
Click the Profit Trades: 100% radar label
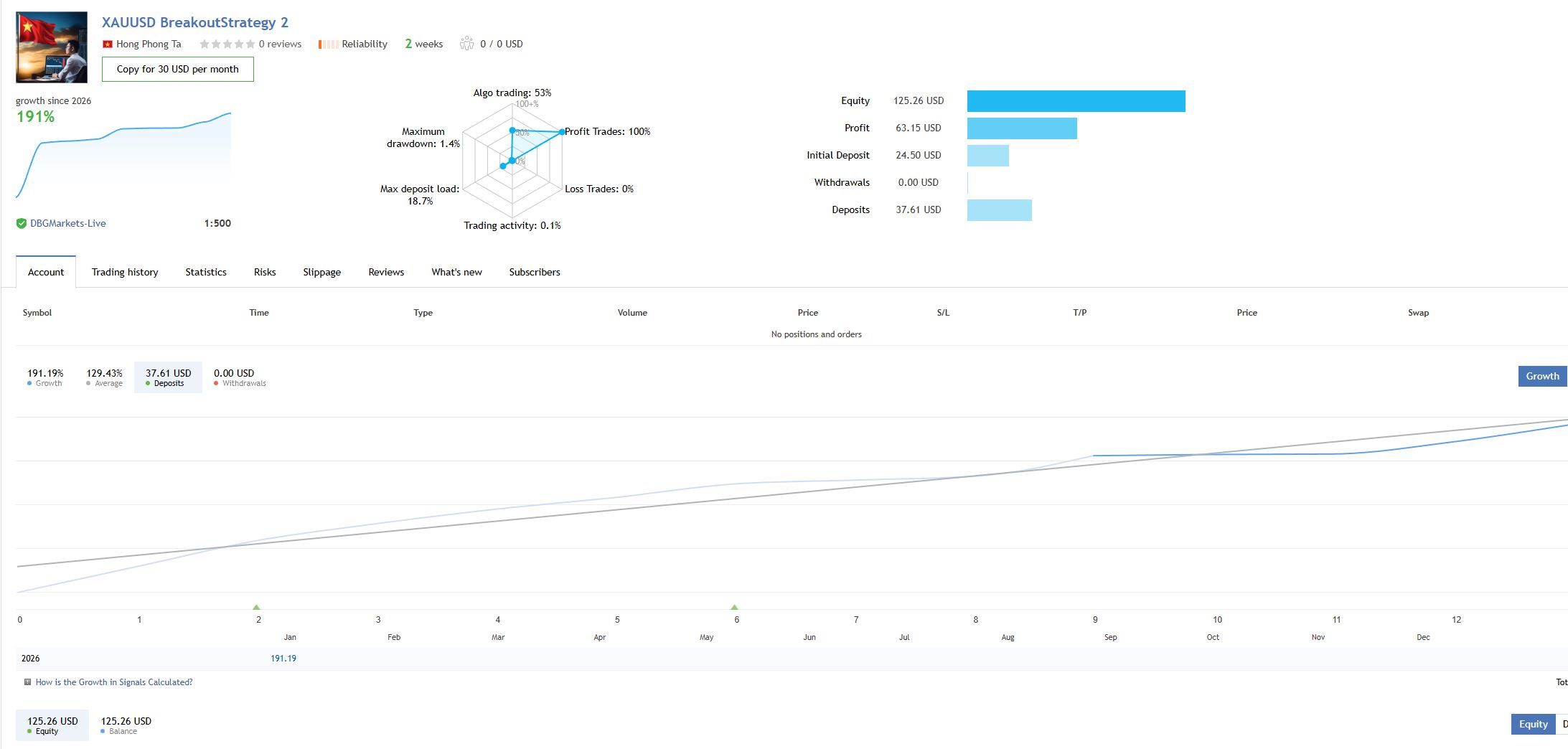[x=608, y=131]
